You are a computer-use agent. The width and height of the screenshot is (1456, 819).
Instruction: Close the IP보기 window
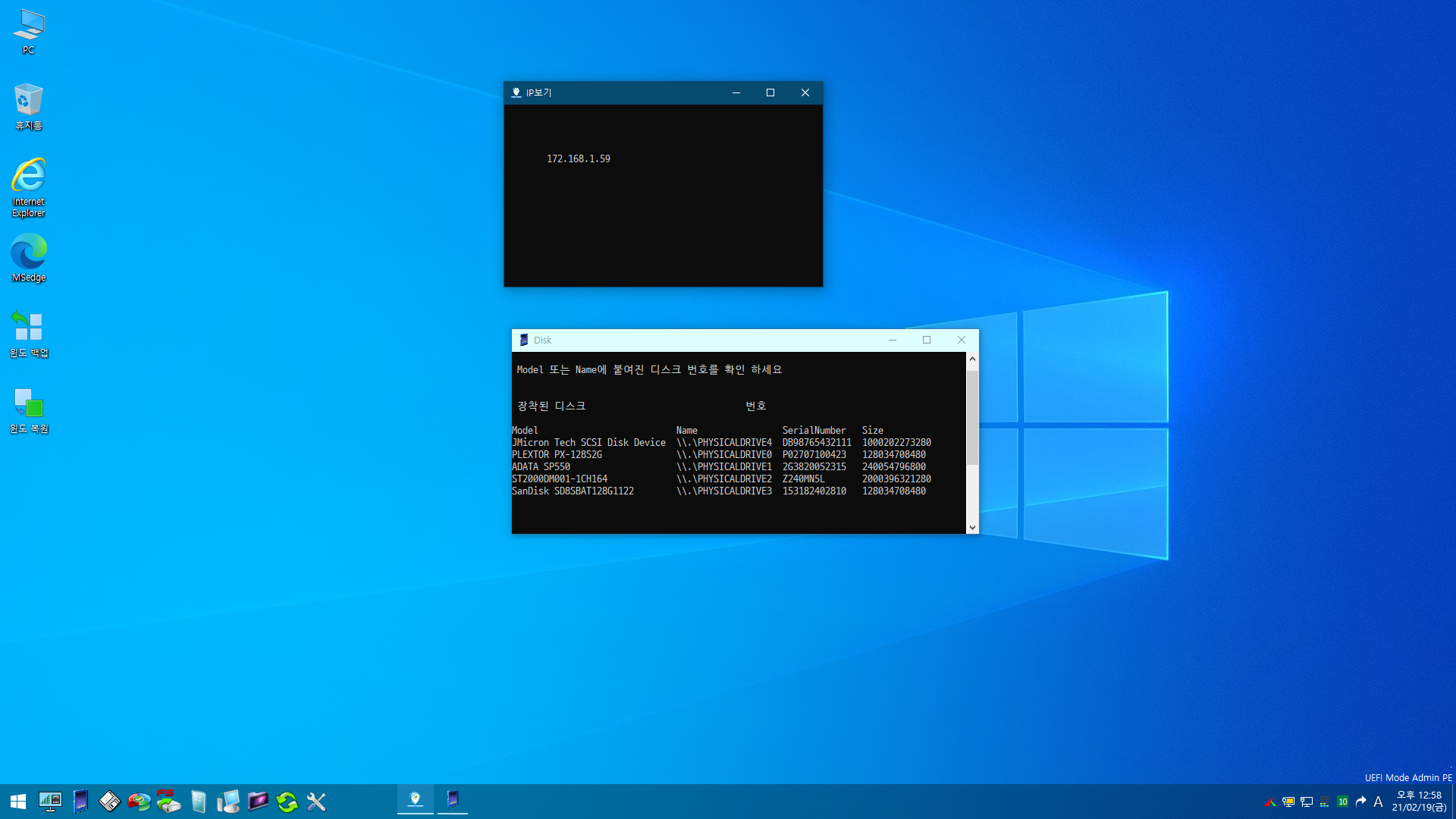click(x=805, y=93)
